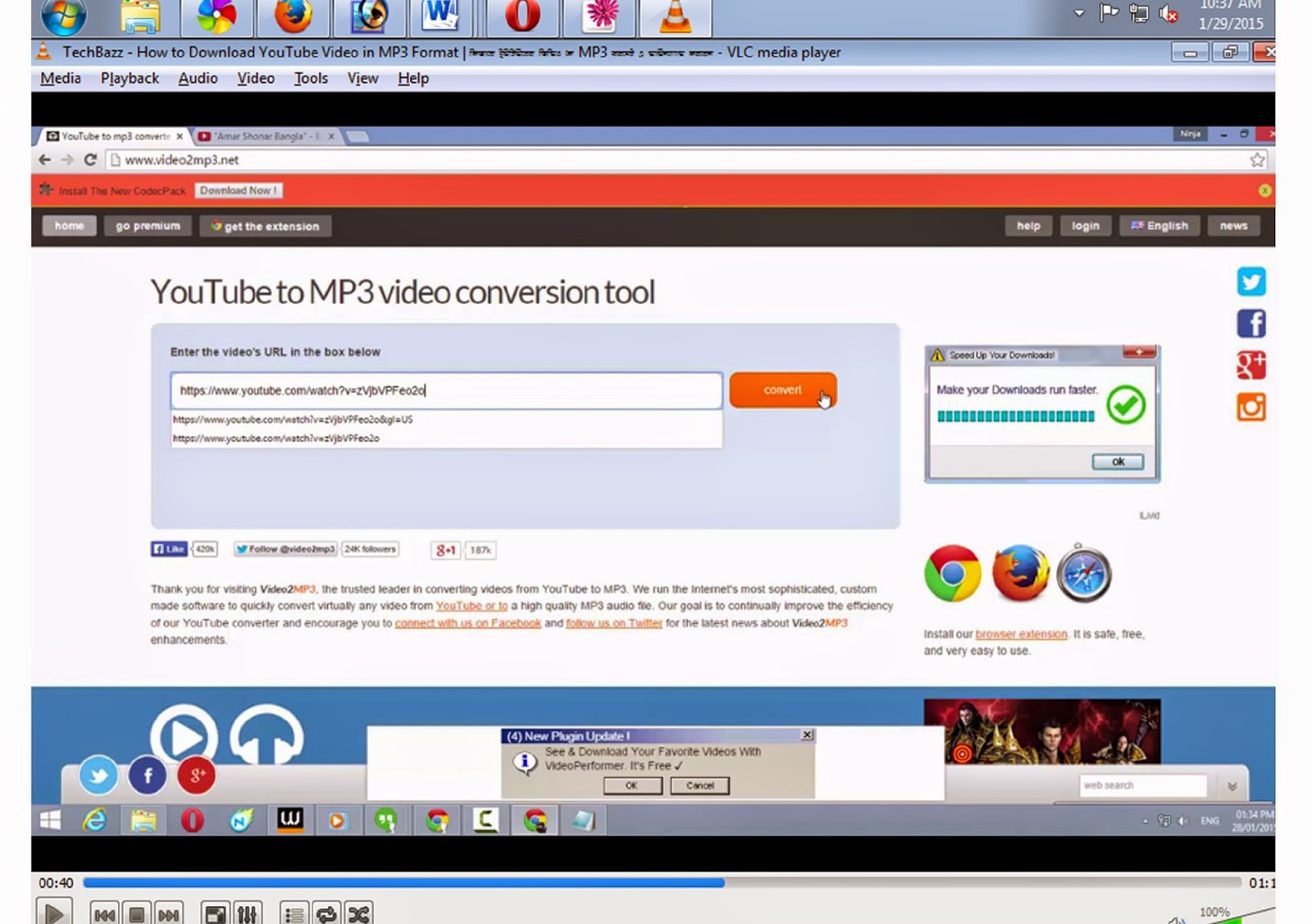The height and width of the screenshot is (924, 1312).
Task: Click the video URL input box
Action: click(x=446, y=390)
